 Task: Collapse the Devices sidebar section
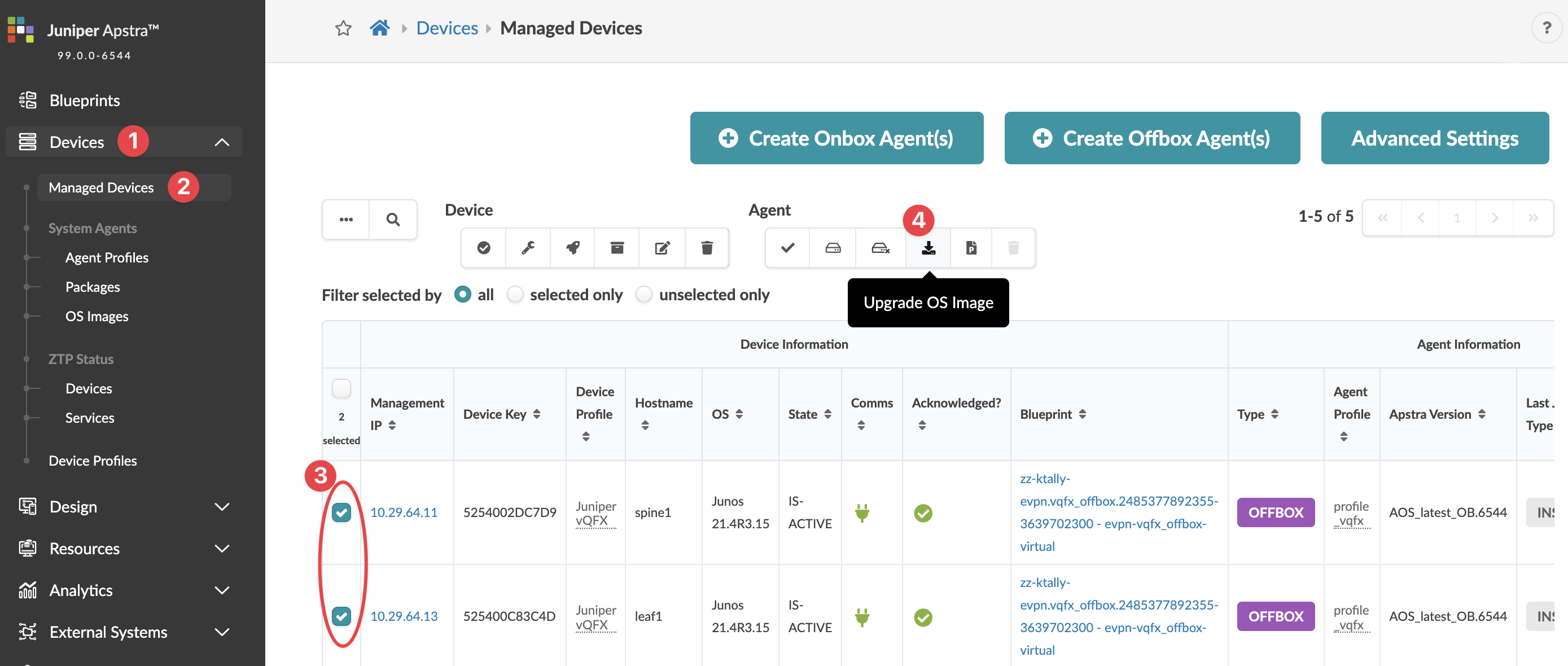coord(222,142)
